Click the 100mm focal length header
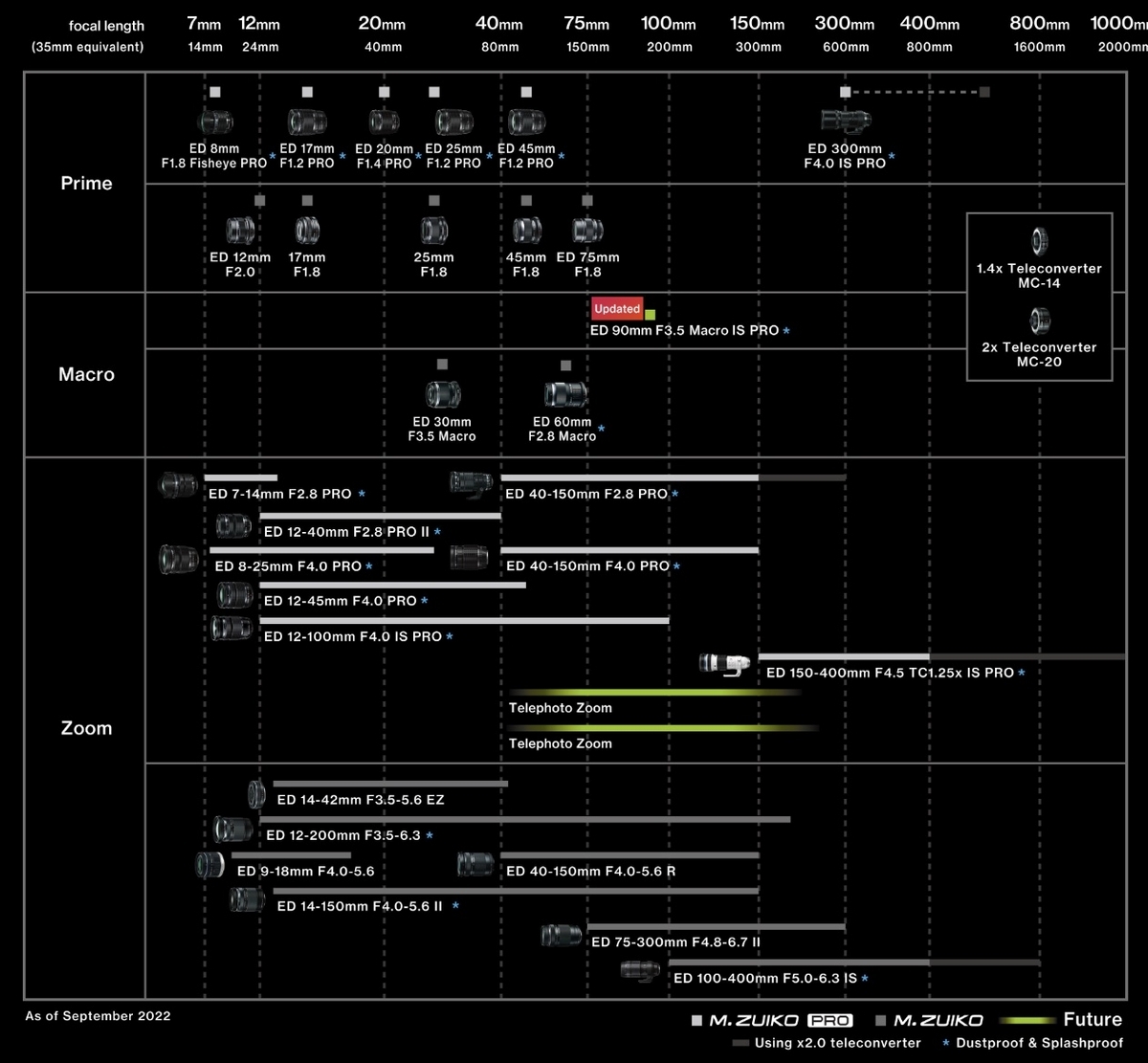The width and height of the screenshot is (1148, 1063). pyautogui.click(x=668, y=24)
